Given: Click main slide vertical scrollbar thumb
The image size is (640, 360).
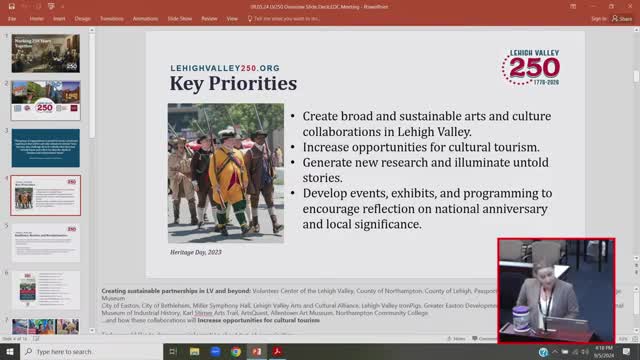Looking at the screenshot, I should [x=636, y=76].
